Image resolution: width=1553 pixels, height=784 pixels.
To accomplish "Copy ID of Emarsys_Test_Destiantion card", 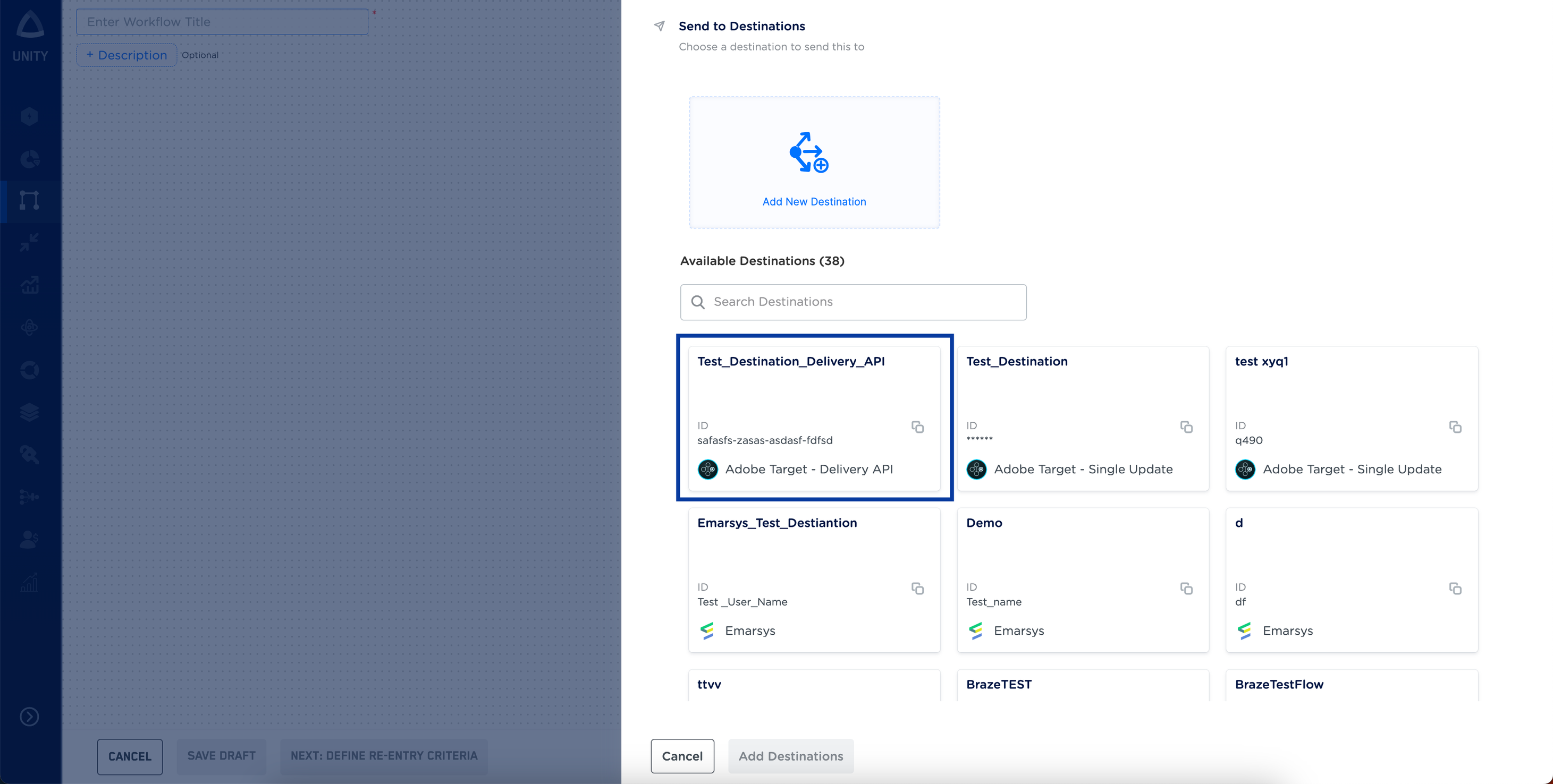I will (917, 588).
